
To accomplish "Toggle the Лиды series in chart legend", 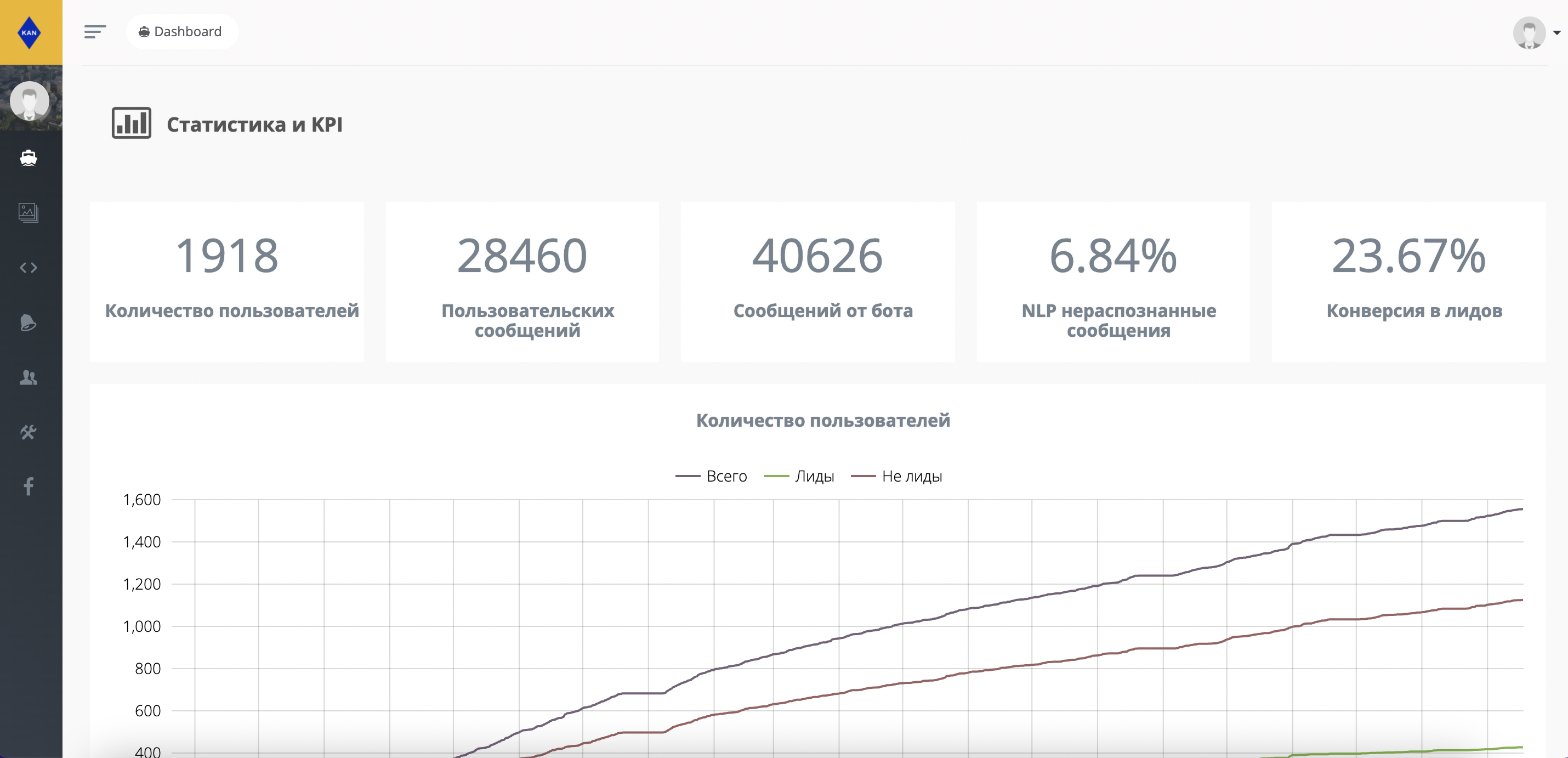I will click(799, 476).
